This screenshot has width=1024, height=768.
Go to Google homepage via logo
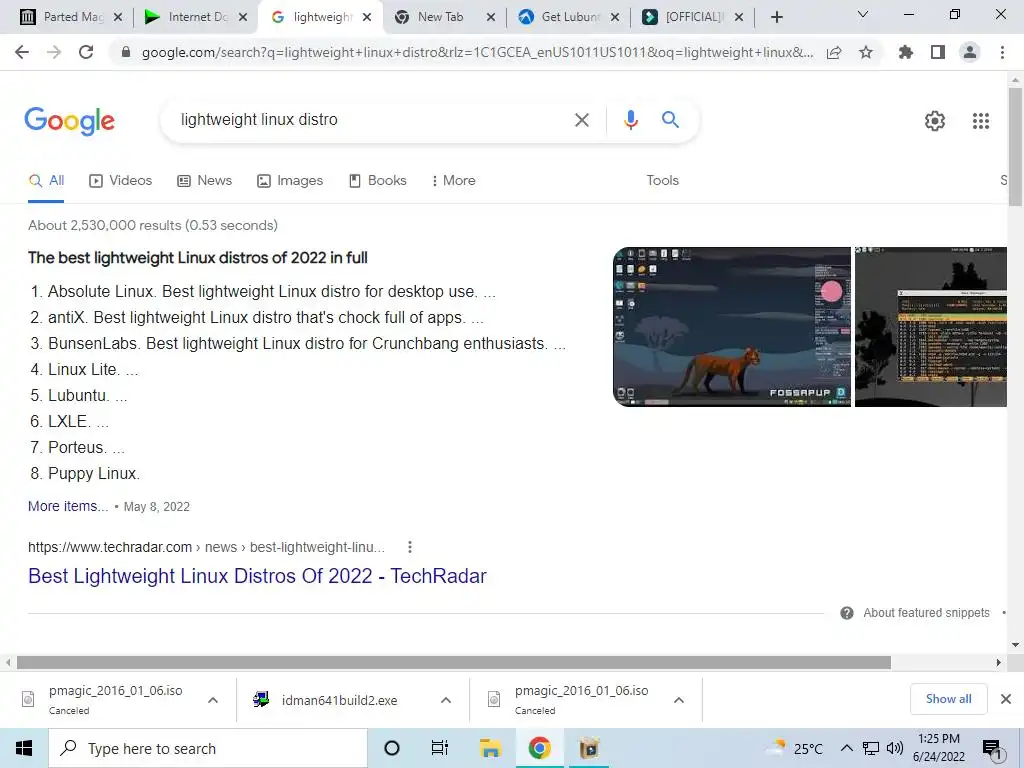[69, 121]
